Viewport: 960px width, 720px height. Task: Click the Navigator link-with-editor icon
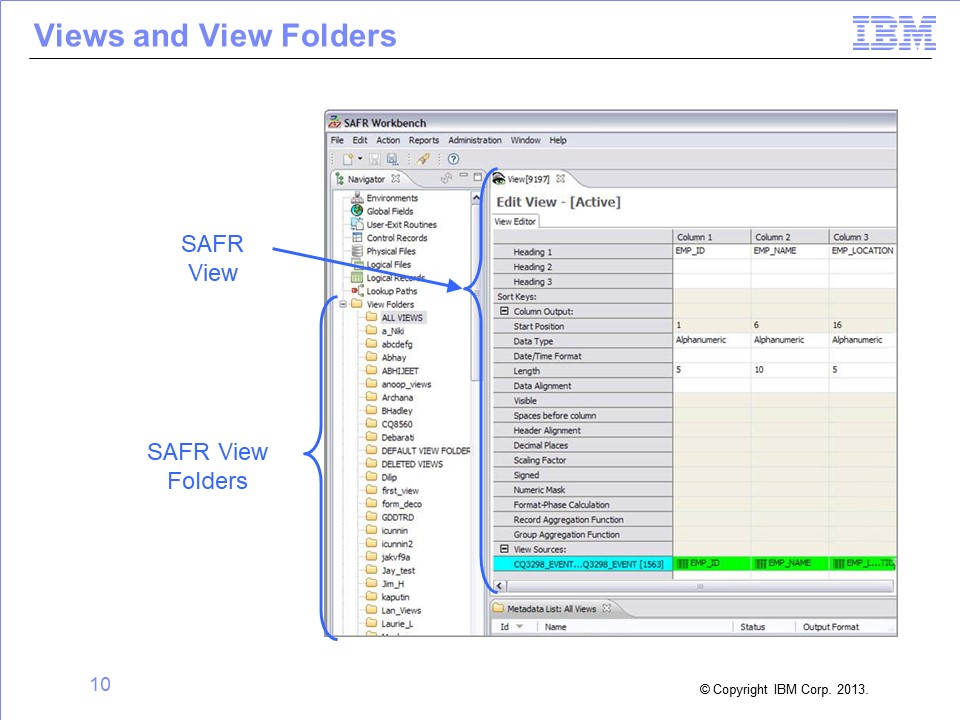click(x=447, y=178)
